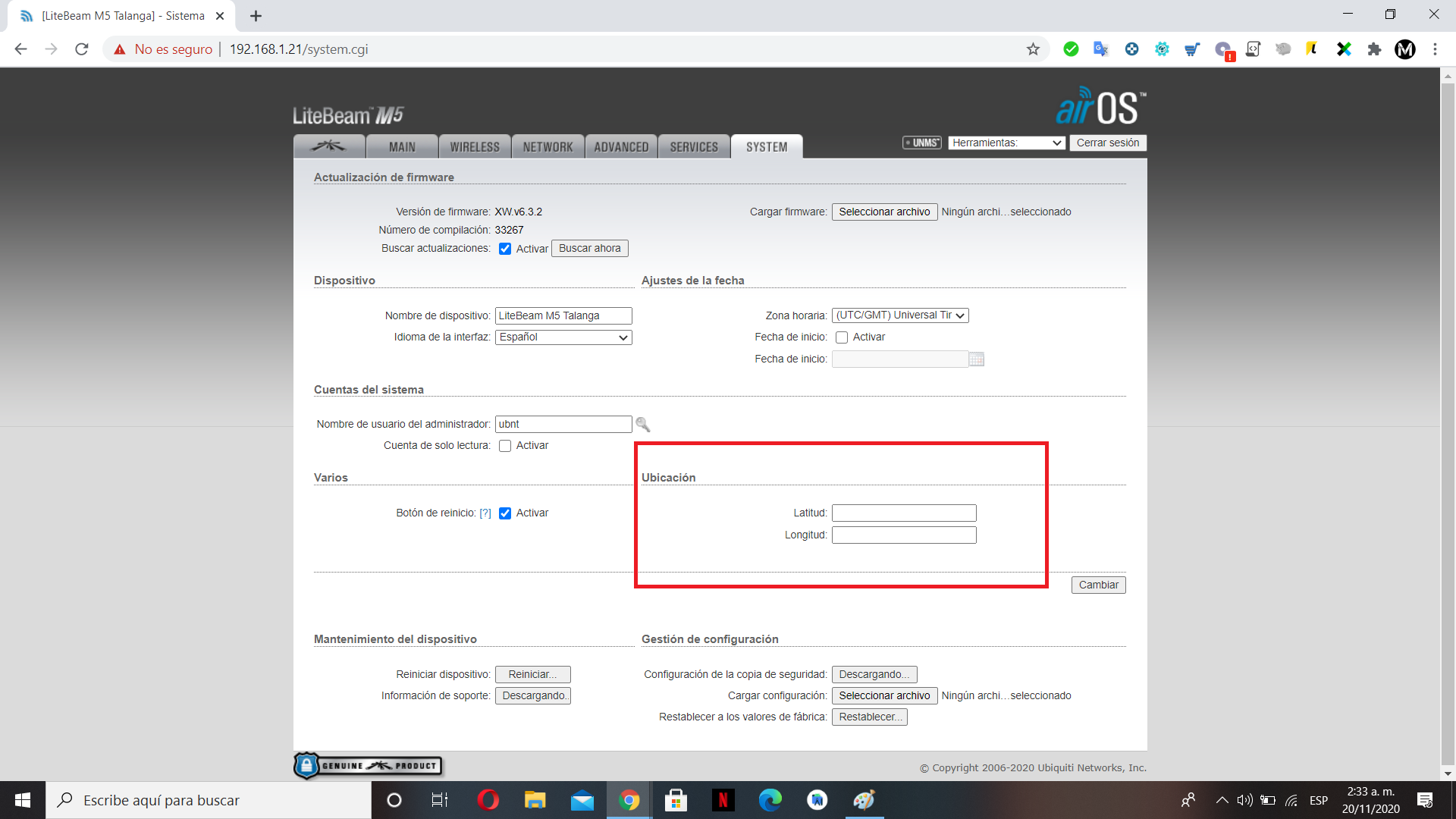Click the Buscar ahora button
This screenshot has width=1456, height=819.
pyautogui.click(x=590, y=248)
